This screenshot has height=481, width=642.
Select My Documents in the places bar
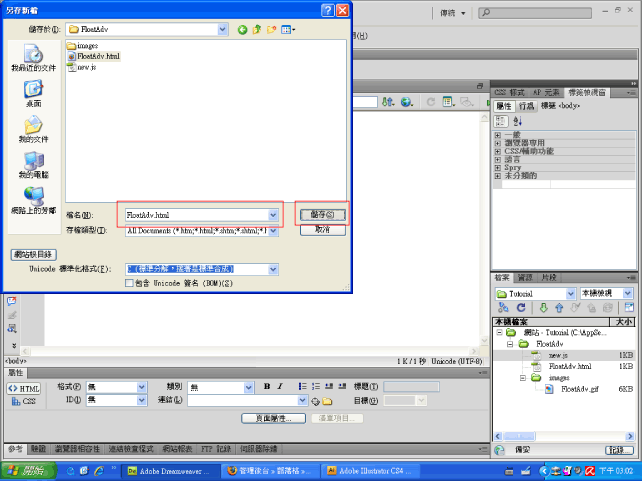(34, 129)
